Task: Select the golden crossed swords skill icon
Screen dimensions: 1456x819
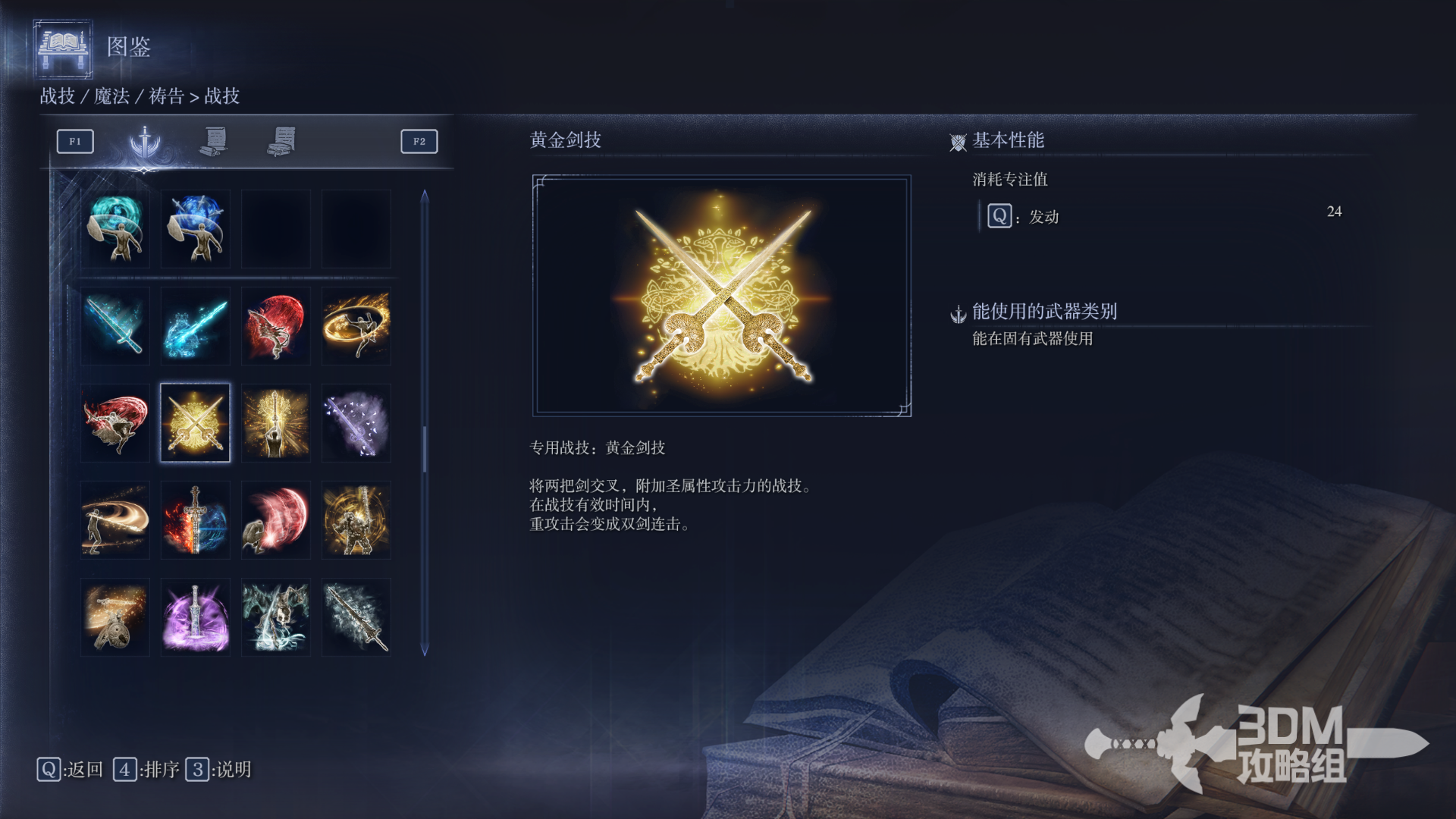Action: [x=195, y=422]
